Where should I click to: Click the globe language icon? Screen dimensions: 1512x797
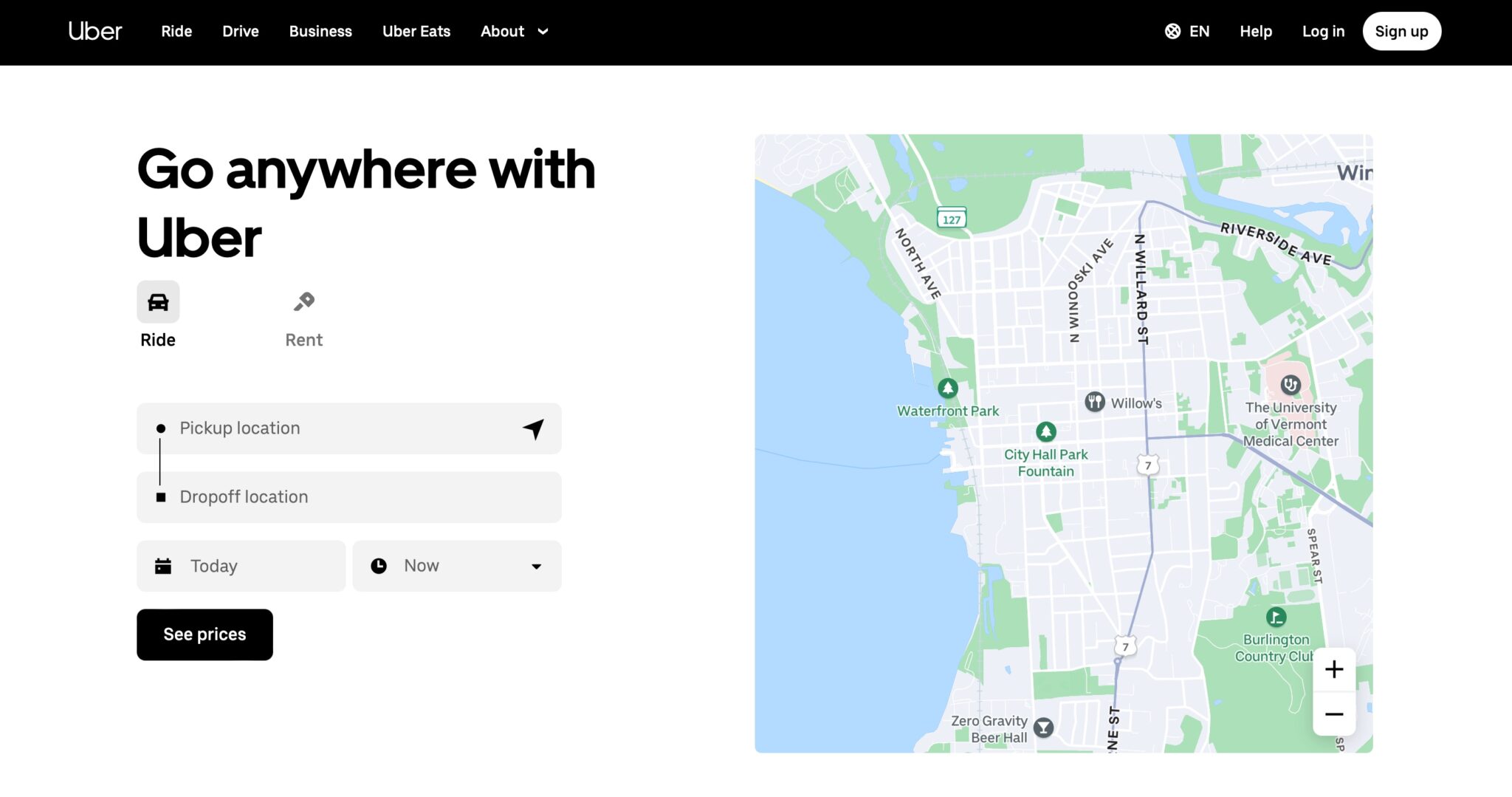pos(1172,31)
